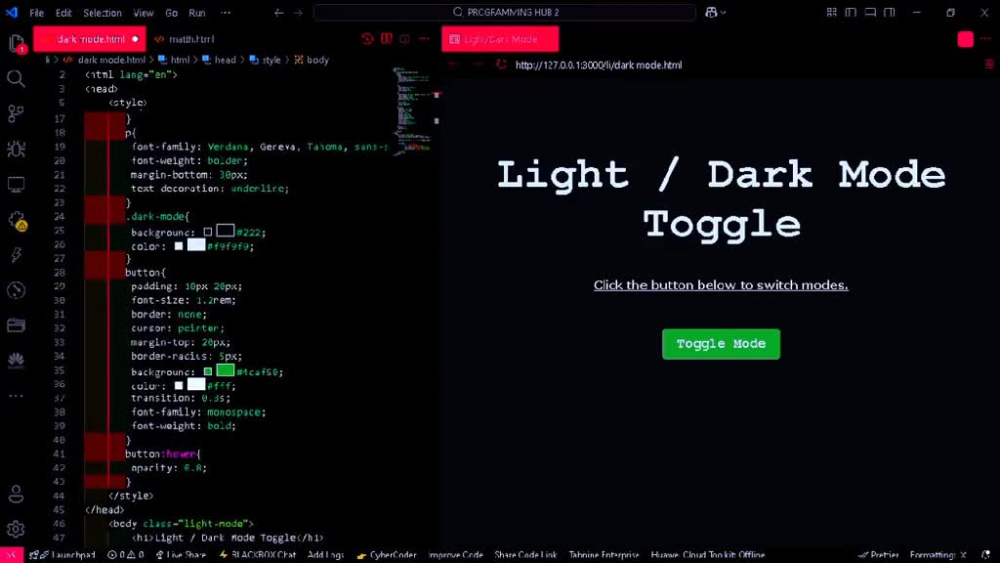Click the clock-style activity bar icon
The image size is (1000, 563).
pyautogui.click(x=16, y=290)
